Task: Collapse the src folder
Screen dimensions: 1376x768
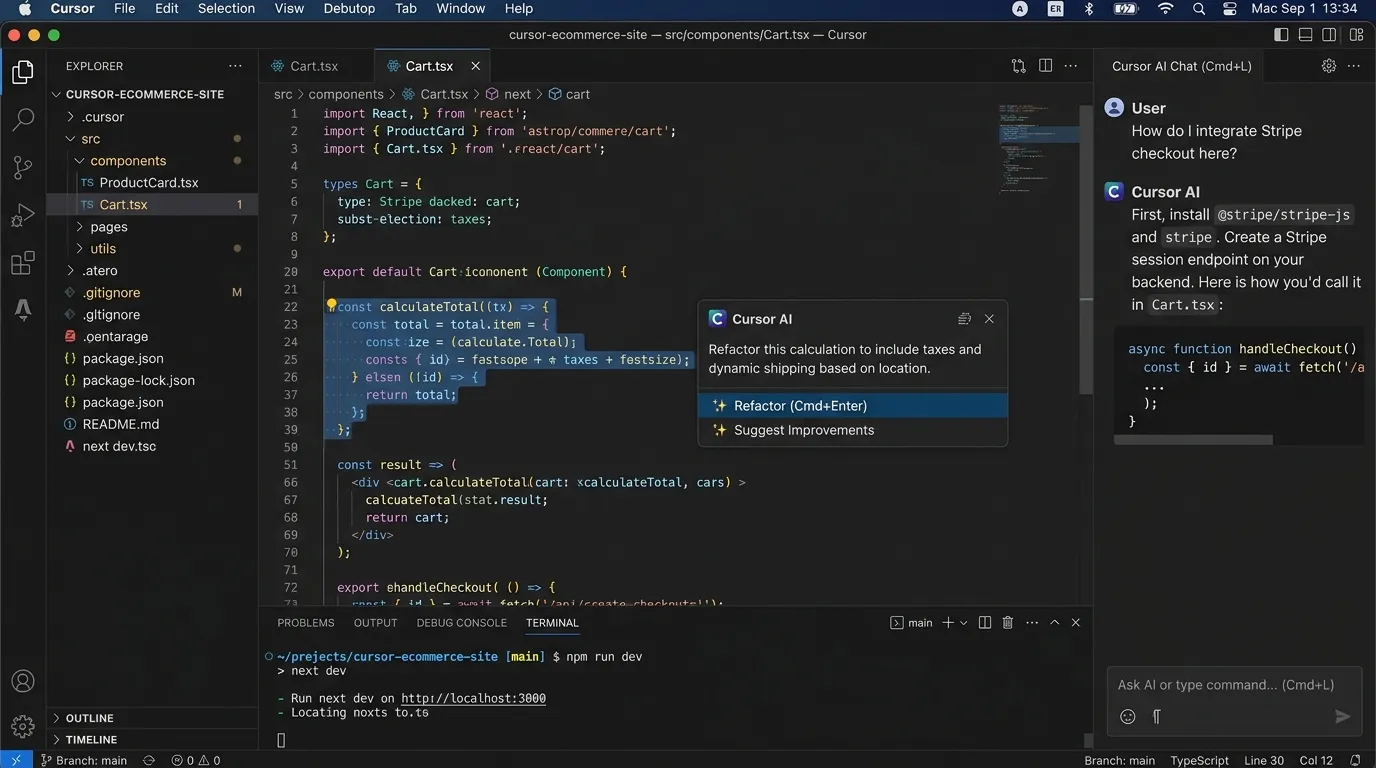Action: pos(70,138)
